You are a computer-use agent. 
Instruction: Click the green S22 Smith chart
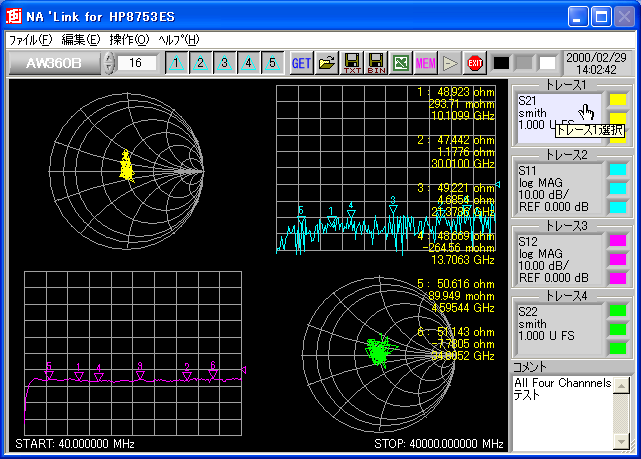click(379, 355)
